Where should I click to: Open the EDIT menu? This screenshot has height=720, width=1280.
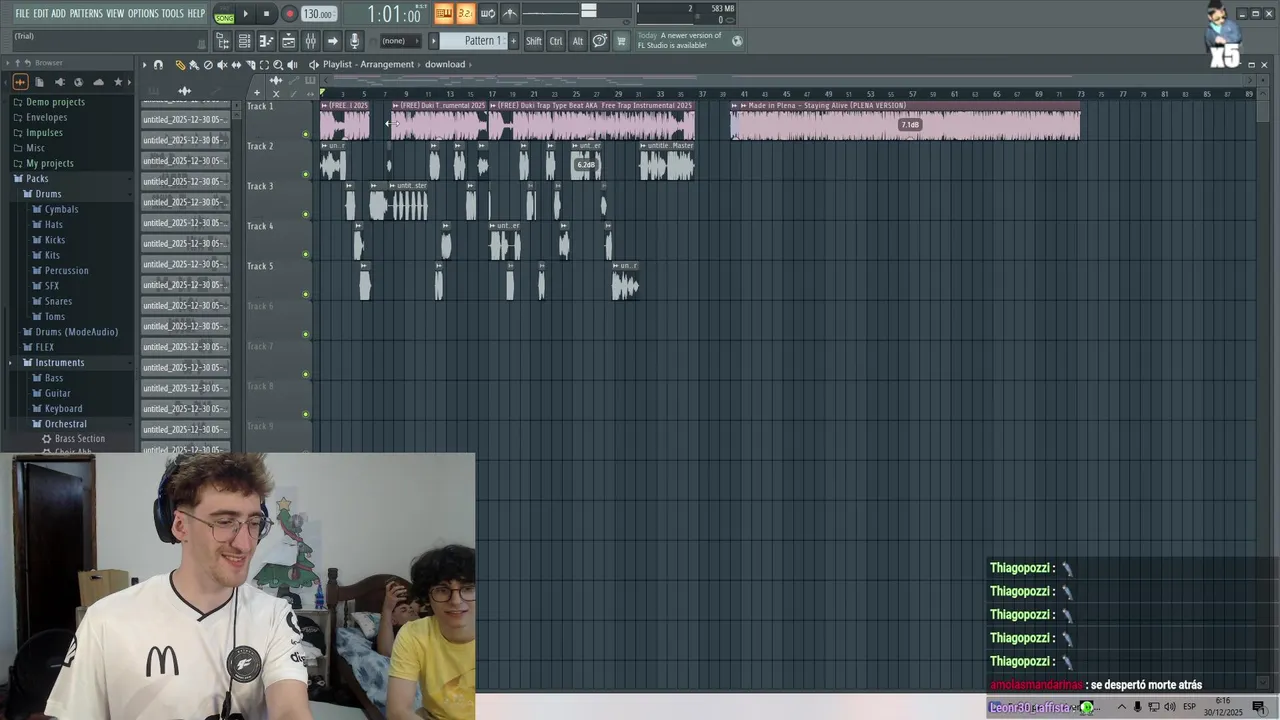point(41,14)
